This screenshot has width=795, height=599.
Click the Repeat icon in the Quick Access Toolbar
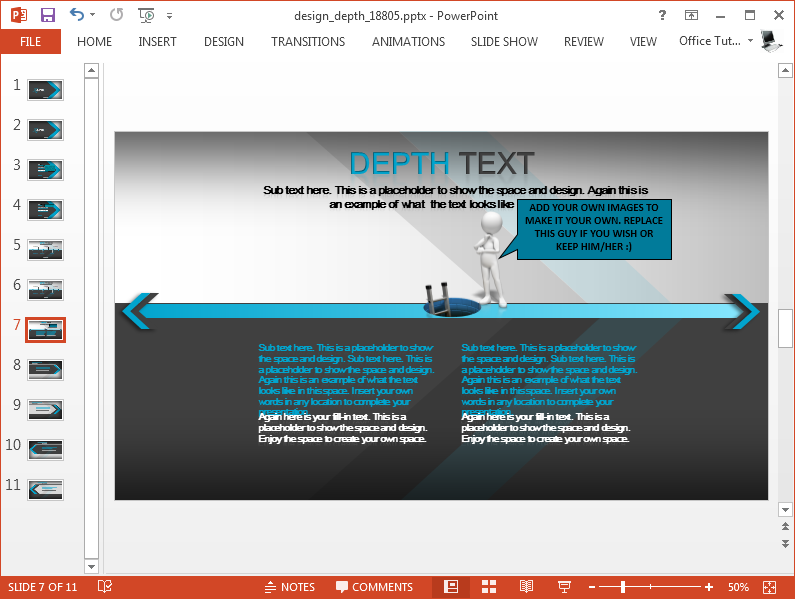(116, 15)
